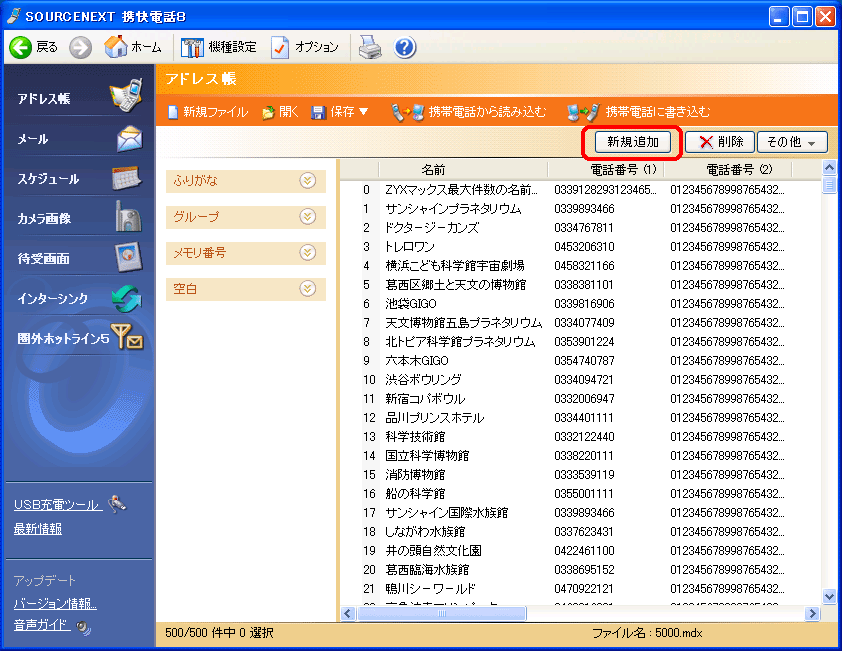Select インターシンク in sidebar menu
Image resolution: width=842 pixels, height=651 pixels.
53,298
